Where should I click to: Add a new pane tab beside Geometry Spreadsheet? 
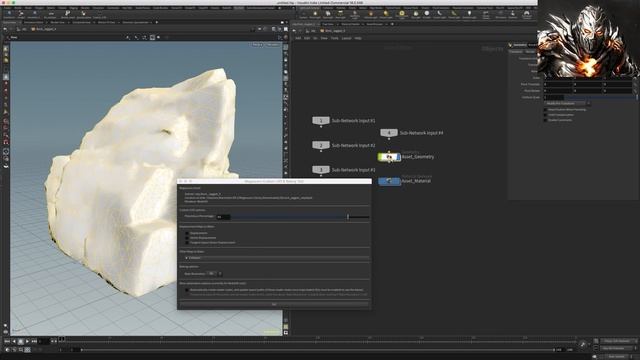click(156, 22)
